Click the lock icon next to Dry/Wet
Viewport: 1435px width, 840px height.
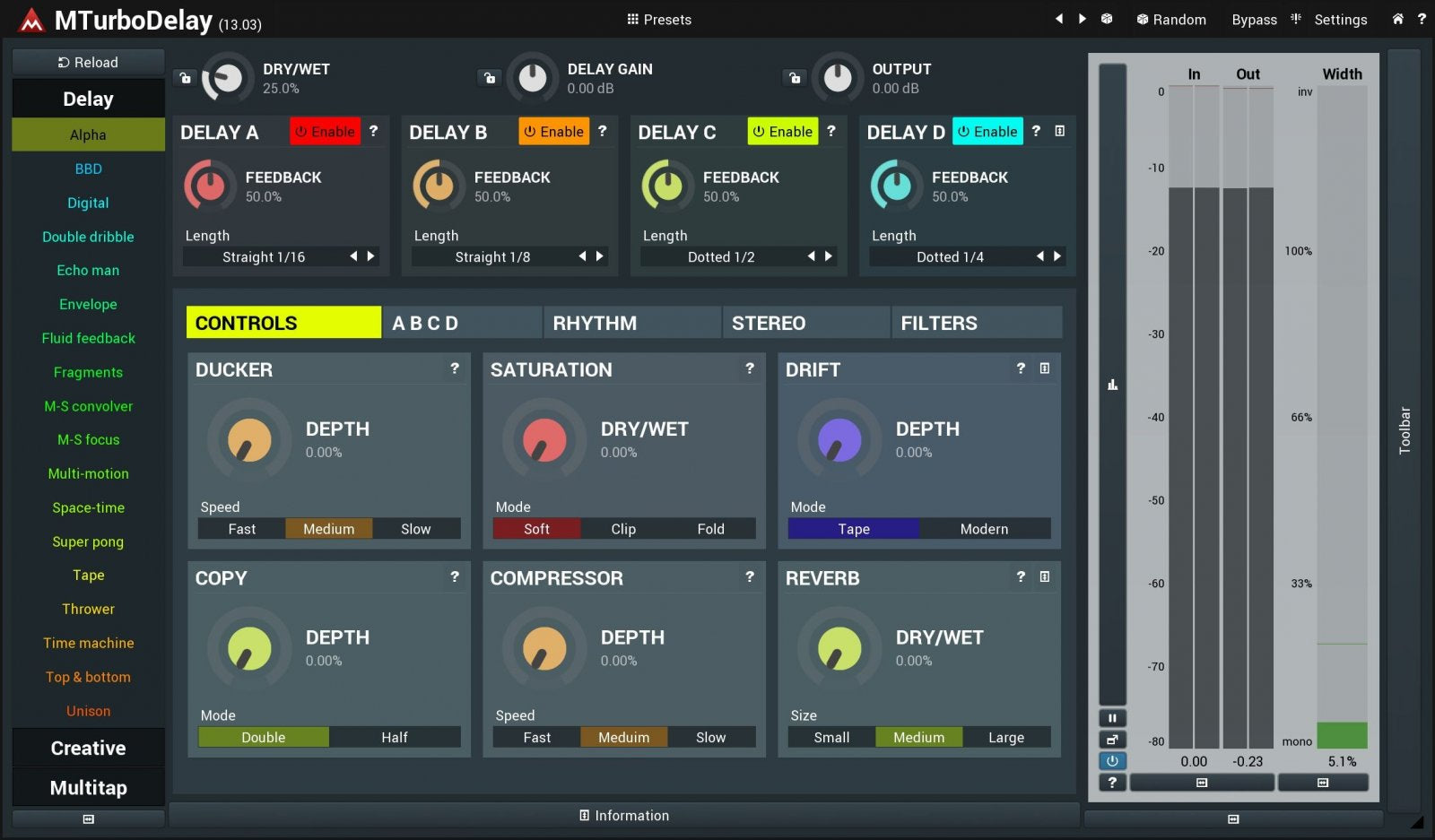(x=185, y=78)
